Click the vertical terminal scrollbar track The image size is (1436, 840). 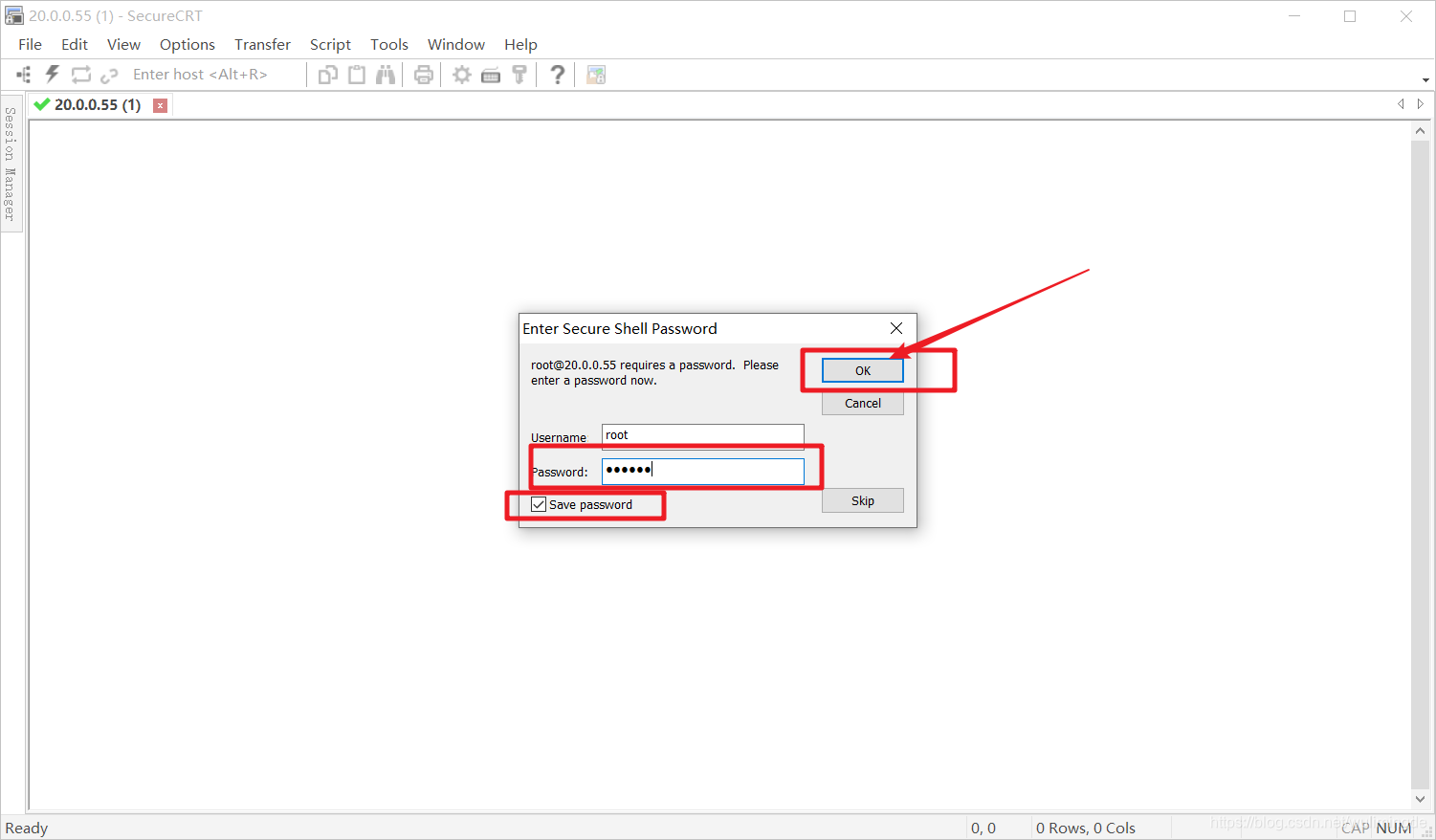pyautogui.click(x=1421, y=466)
